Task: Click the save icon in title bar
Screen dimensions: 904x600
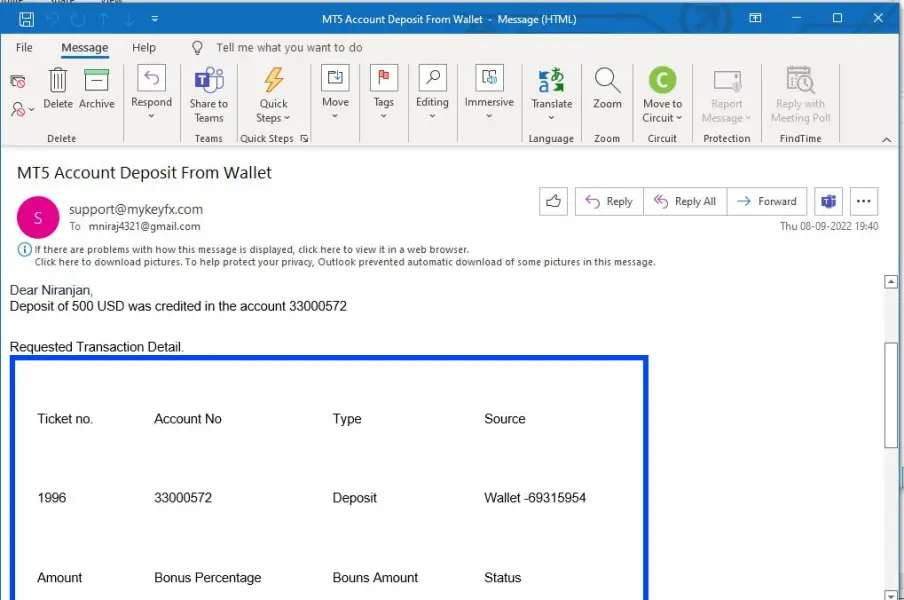Action: click(27, 19)
